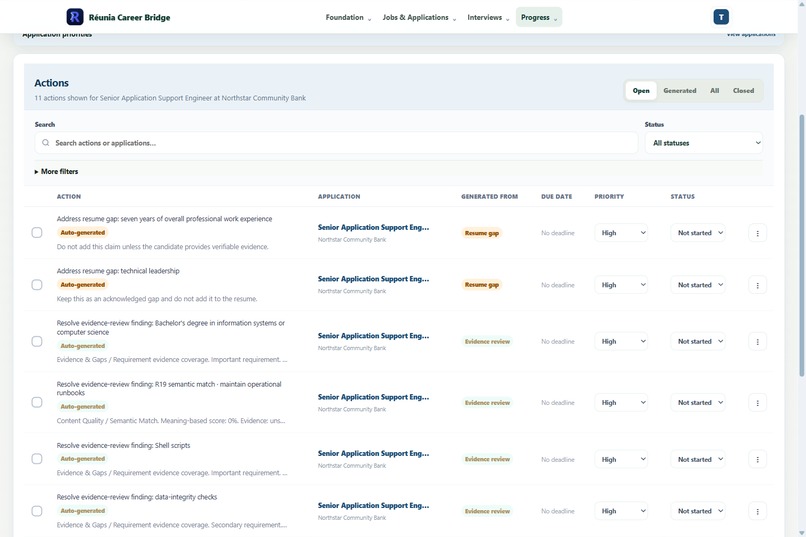Viewport: 806px width, 537px height.
Task: Click Resume gap badge in seven years row
Action: pos(482,233)
